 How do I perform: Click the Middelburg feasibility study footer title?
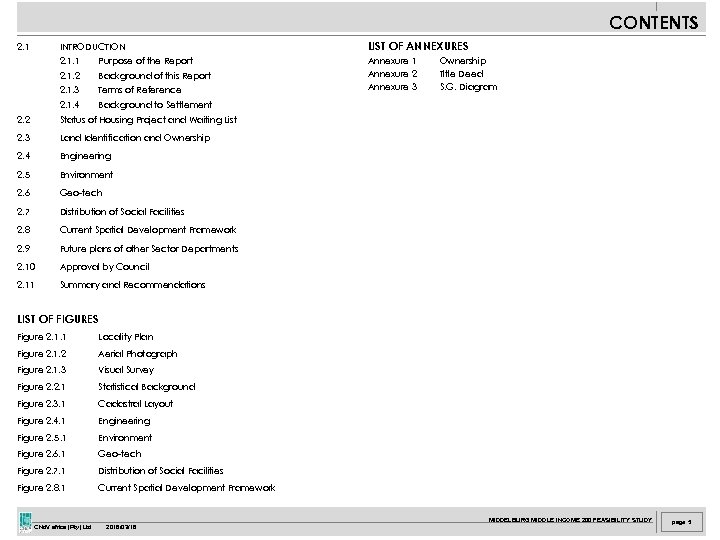tap(570, 520)
